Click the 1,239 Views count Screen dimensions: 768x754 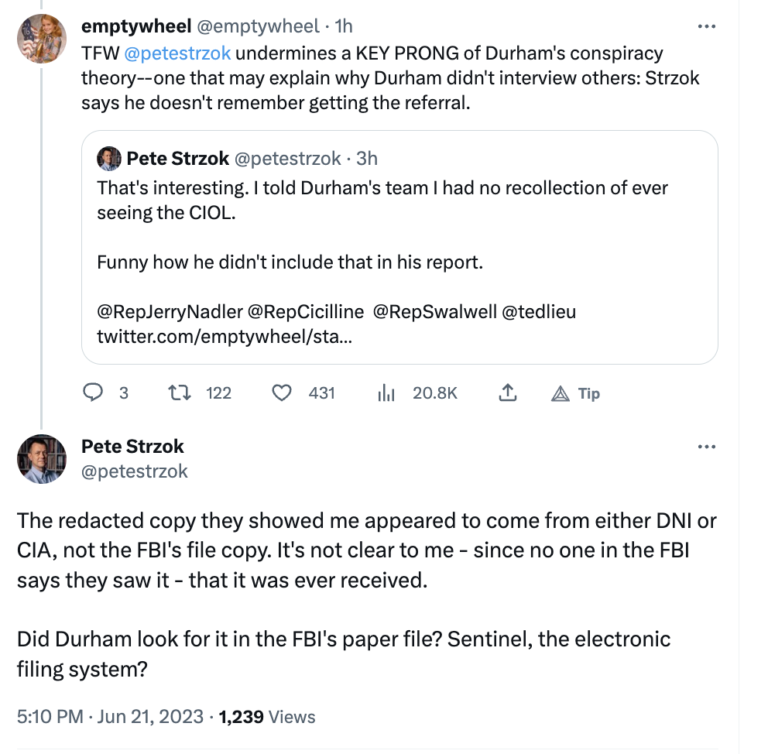(267, 716)
